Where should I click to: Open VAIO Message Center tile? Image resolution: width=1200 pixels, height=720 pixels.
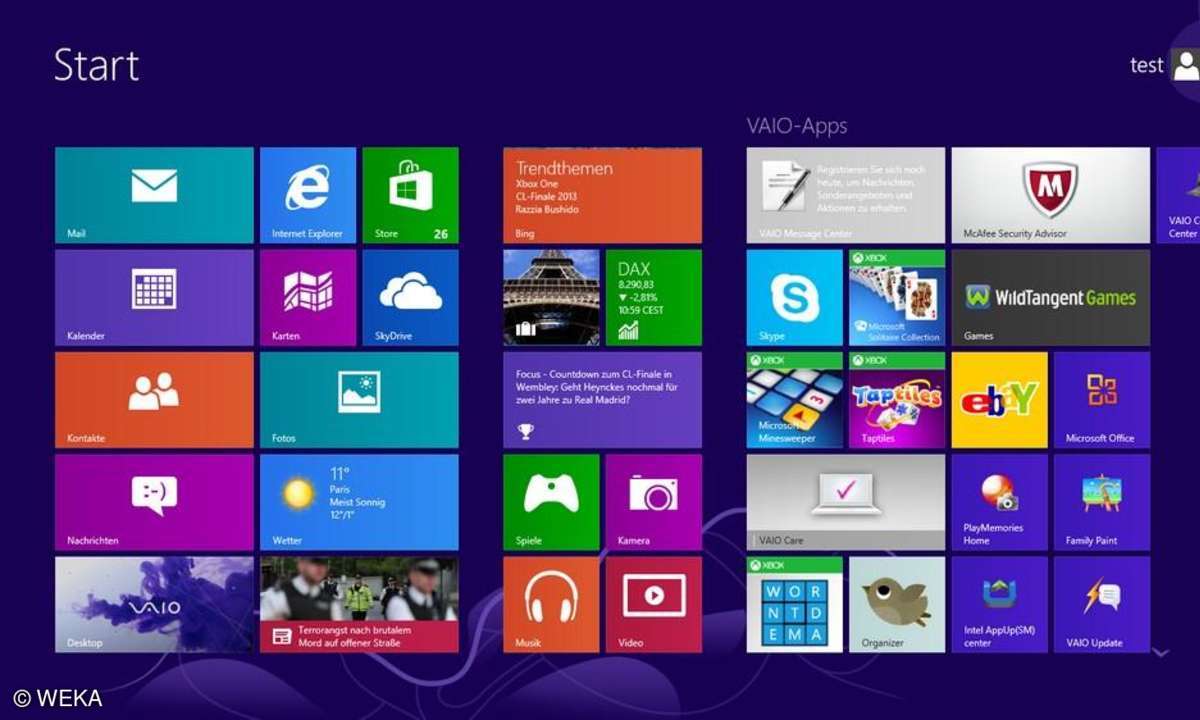pos(846,195)
